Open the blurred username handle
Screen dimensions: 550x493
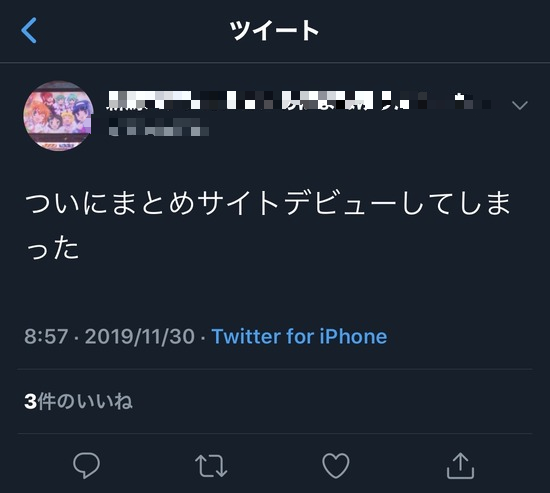tap(159, 127)
